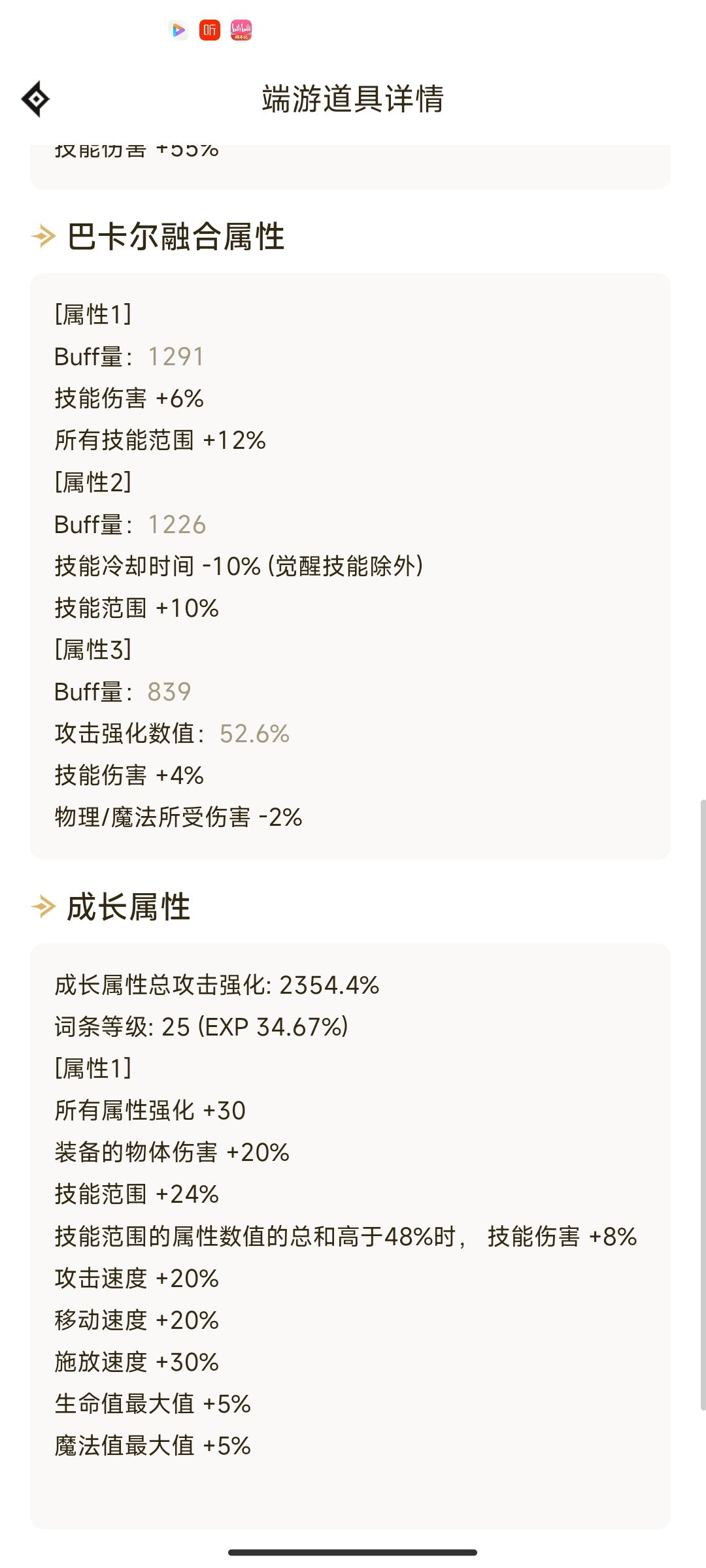This screenshot has width=706, height=1568.
Task: Tap the Buff量 1226 value
Action: [x=176, y=525]
